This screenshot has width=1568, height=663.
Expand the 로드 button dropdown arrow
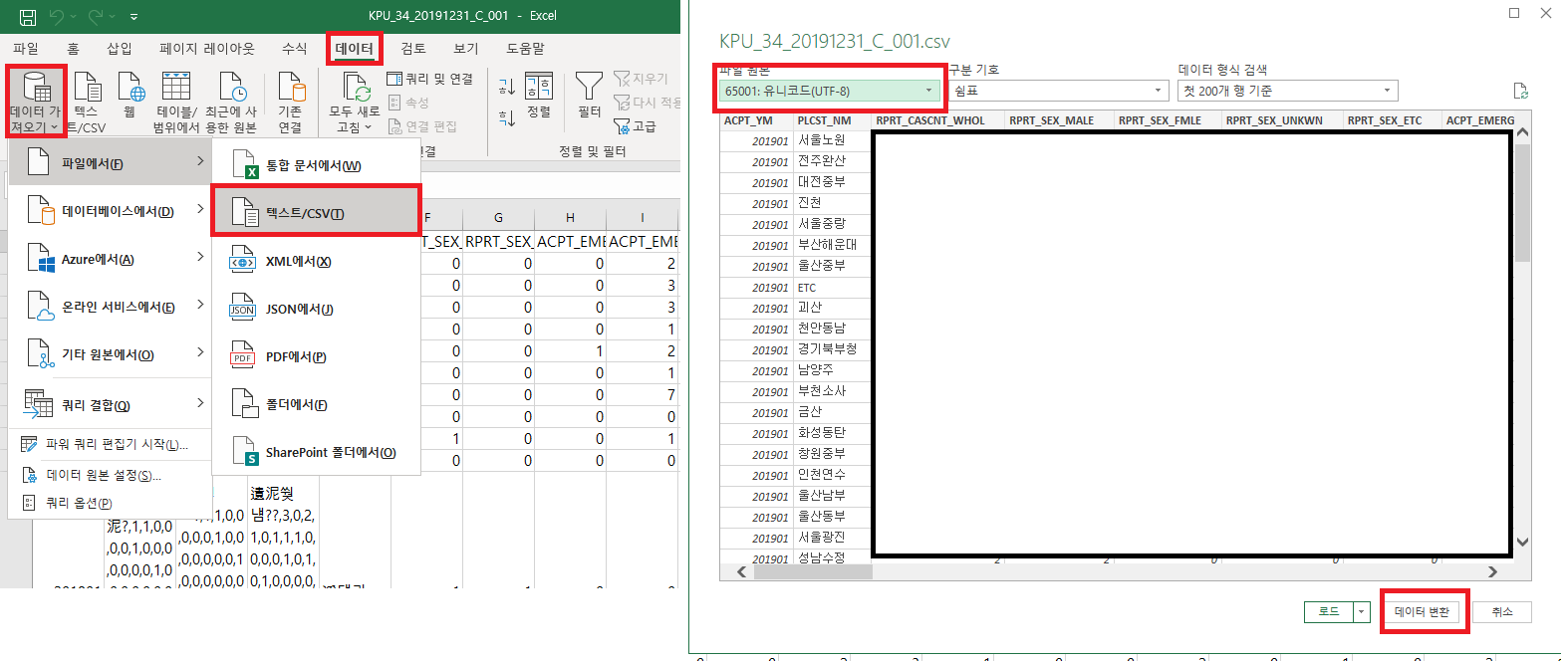pos(1362,611)
